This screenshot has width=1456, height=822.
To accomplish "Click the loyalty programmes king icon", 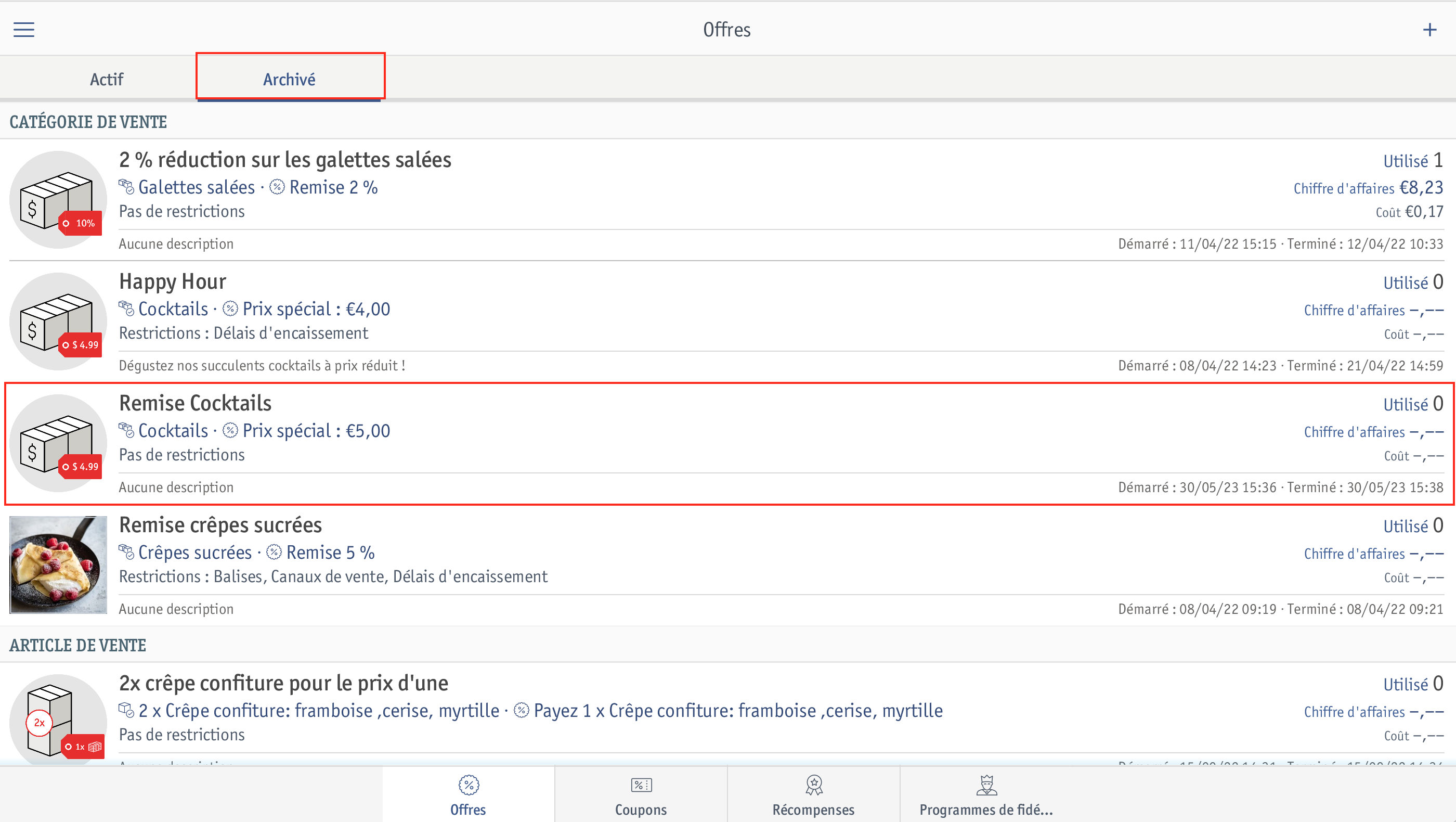I will tap(986, 785).
